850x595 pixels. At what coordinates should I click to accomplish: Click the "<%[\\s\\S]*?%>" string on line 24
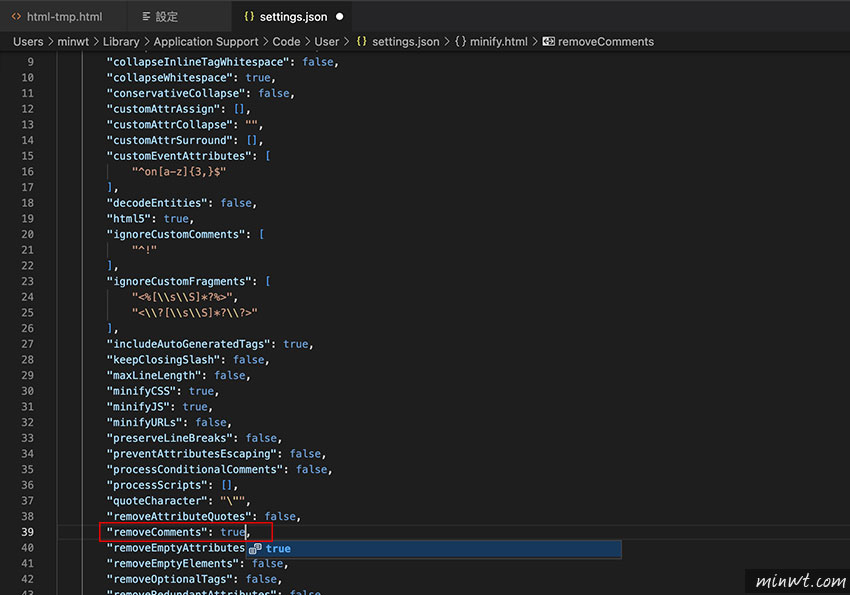[x=182, y=297]
